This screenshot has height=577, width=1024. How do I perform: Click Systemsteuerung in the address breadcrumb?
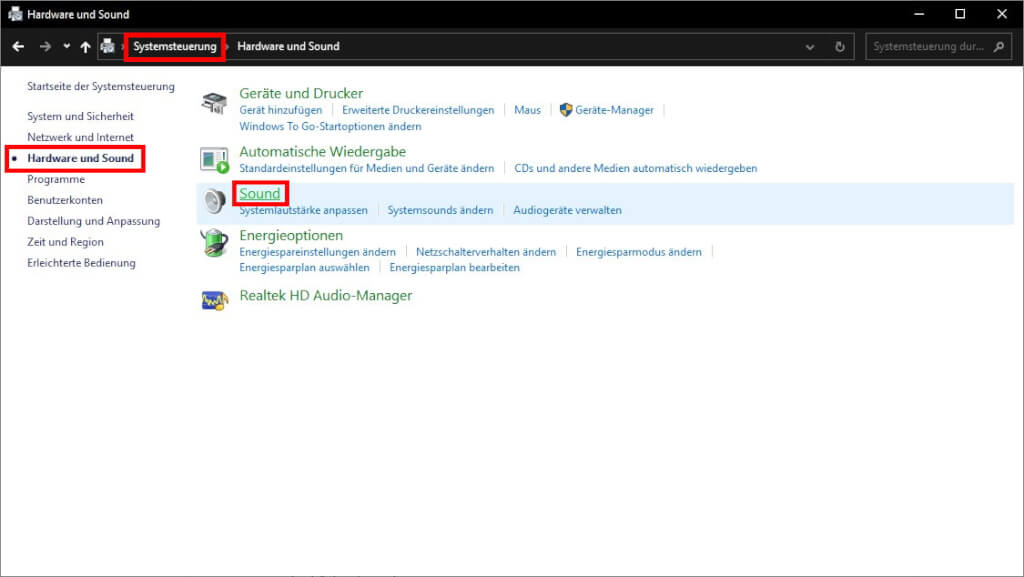coord(174,46)
